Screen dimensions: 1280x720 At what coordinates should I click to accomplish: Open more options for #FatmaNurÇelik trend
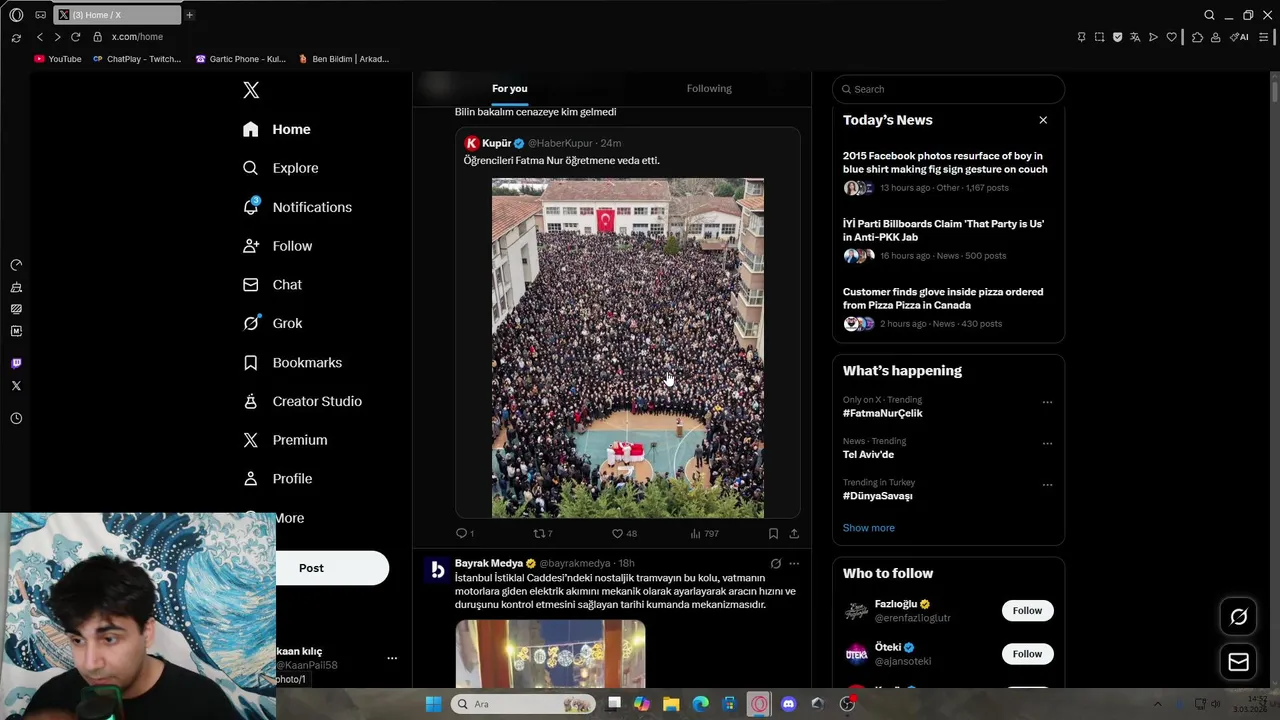pyautogui.click(x=1047, y=402)
